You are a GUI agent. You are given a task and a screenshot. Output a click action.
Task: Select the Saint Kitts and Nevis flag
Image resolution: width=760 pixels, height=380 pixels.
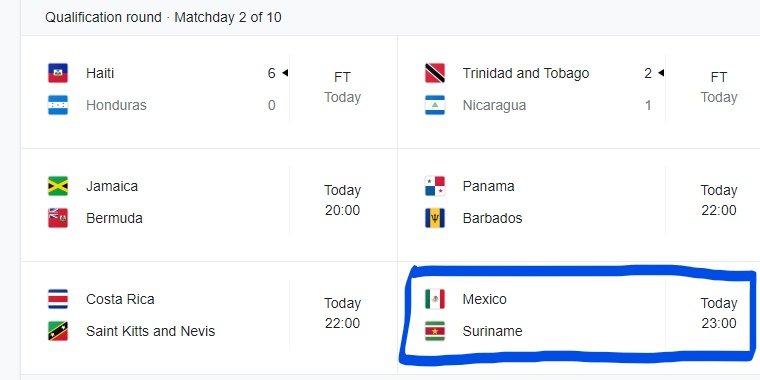[x=58, y=331]
